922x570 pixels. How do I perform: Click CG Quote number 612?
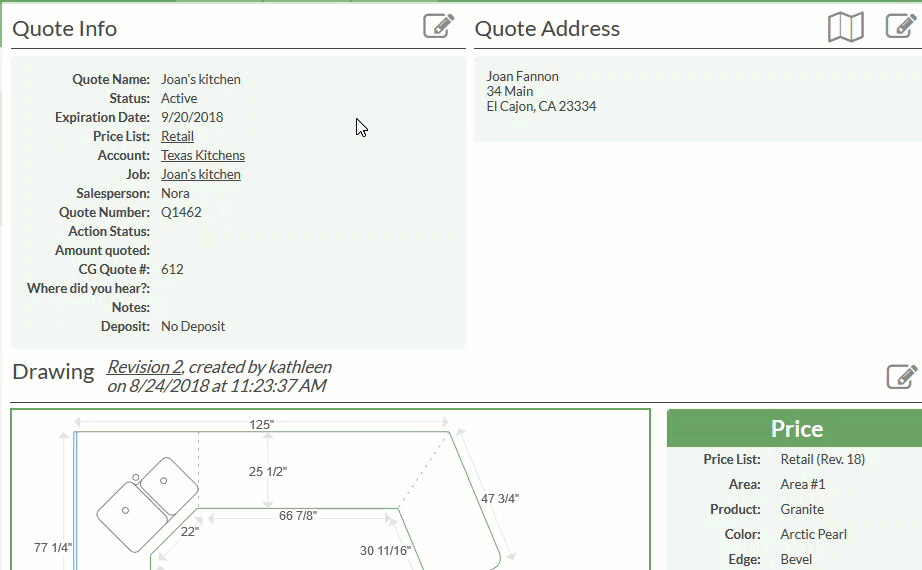tap(172, 269)
